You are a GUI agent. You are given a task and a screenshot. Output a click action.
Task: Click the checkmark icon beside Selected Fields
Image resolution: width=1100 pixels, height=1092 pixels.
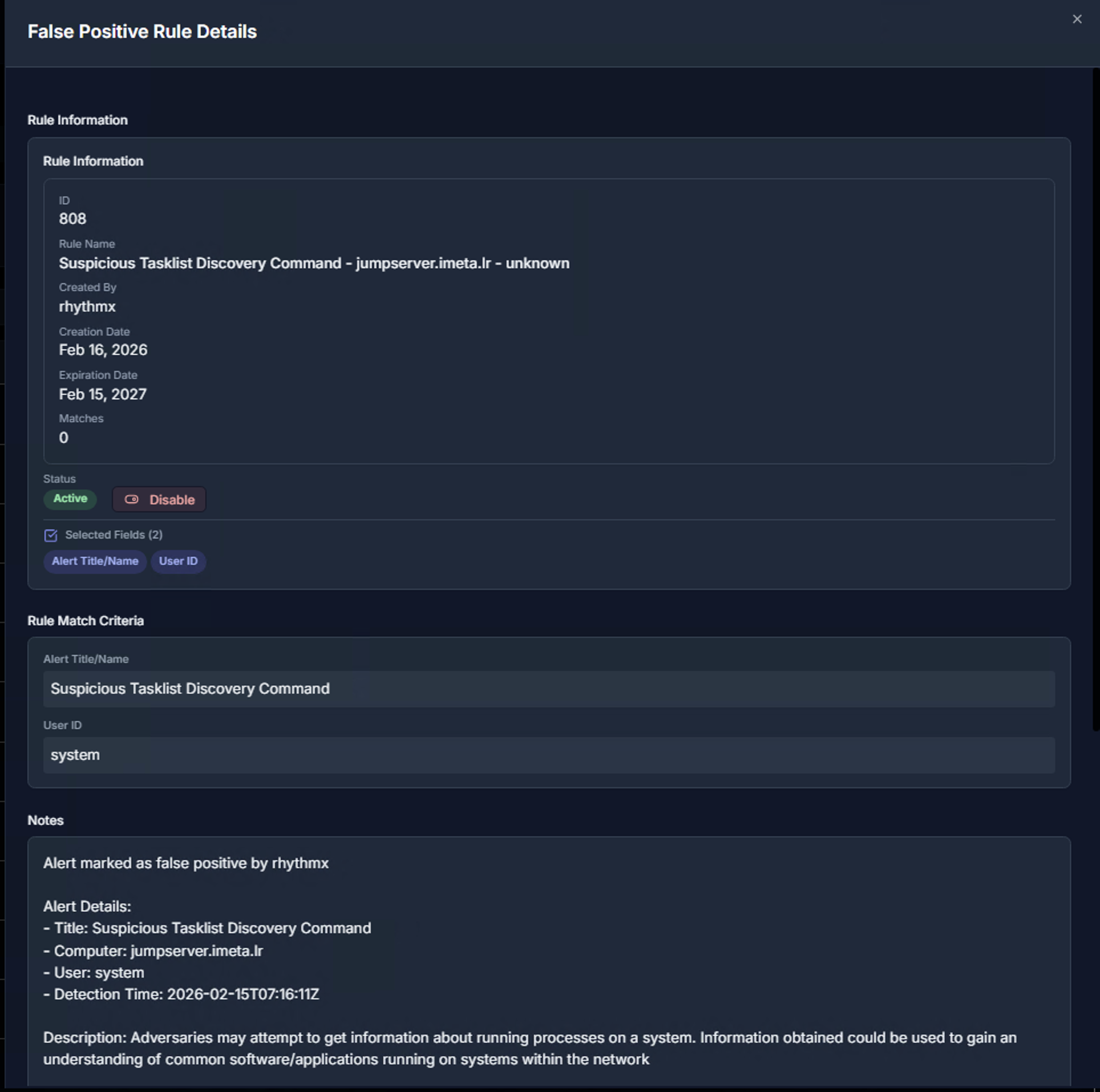(x=51, y=535)
